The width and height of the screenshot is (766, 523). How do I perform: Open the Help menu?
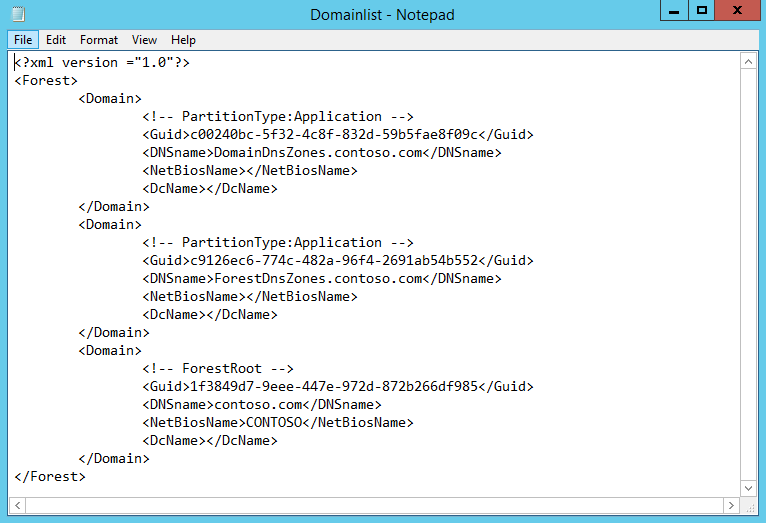point(183,40)
